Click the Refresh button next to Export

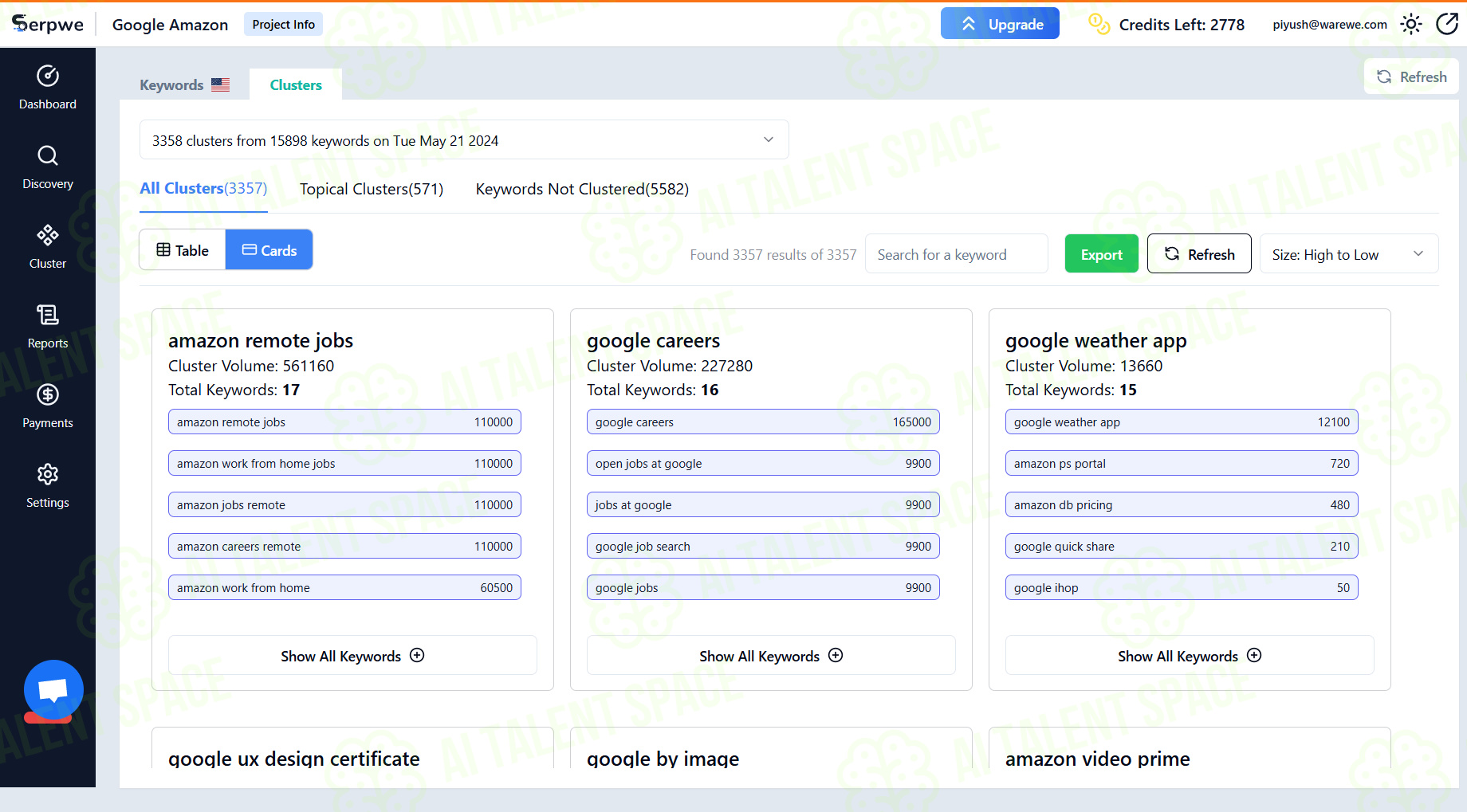pos(1199,254)
